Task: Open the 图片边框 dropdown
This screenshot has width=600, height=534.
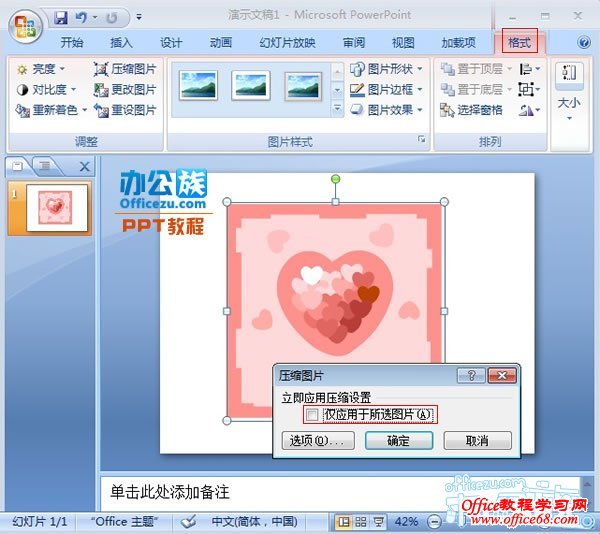Action: (386, 90)
